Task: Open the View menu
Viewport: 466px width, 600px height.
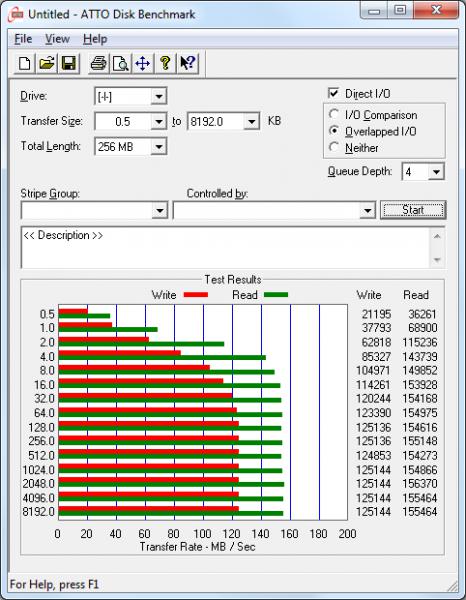Action: coord(57,39)
